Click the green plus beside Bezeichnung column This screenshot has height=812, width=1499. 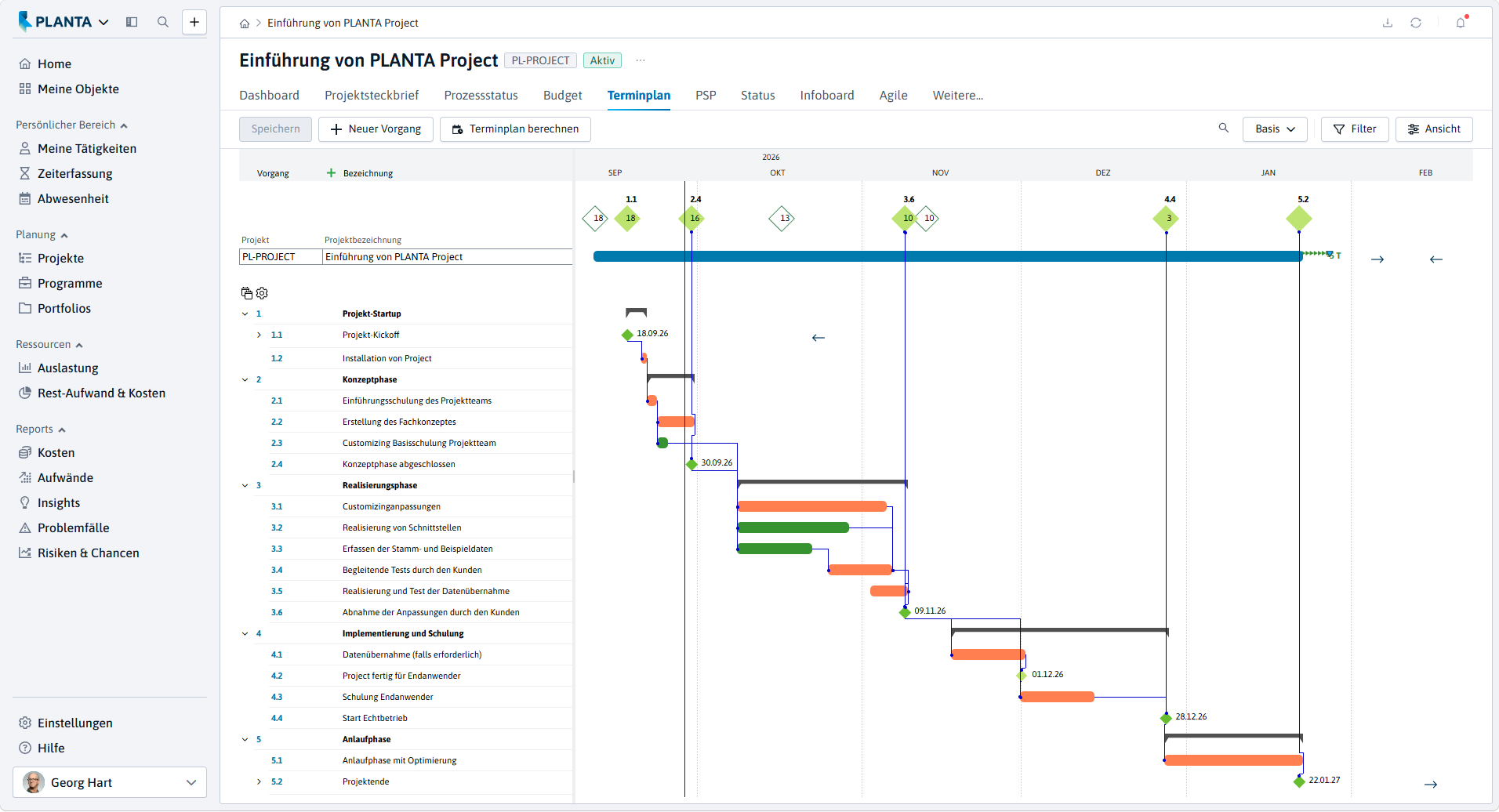tap(331, 173)
